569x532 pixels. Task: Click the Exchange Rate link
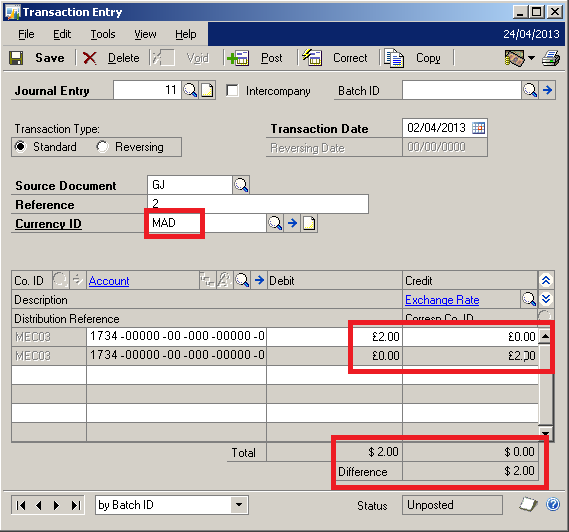point(442,300)
